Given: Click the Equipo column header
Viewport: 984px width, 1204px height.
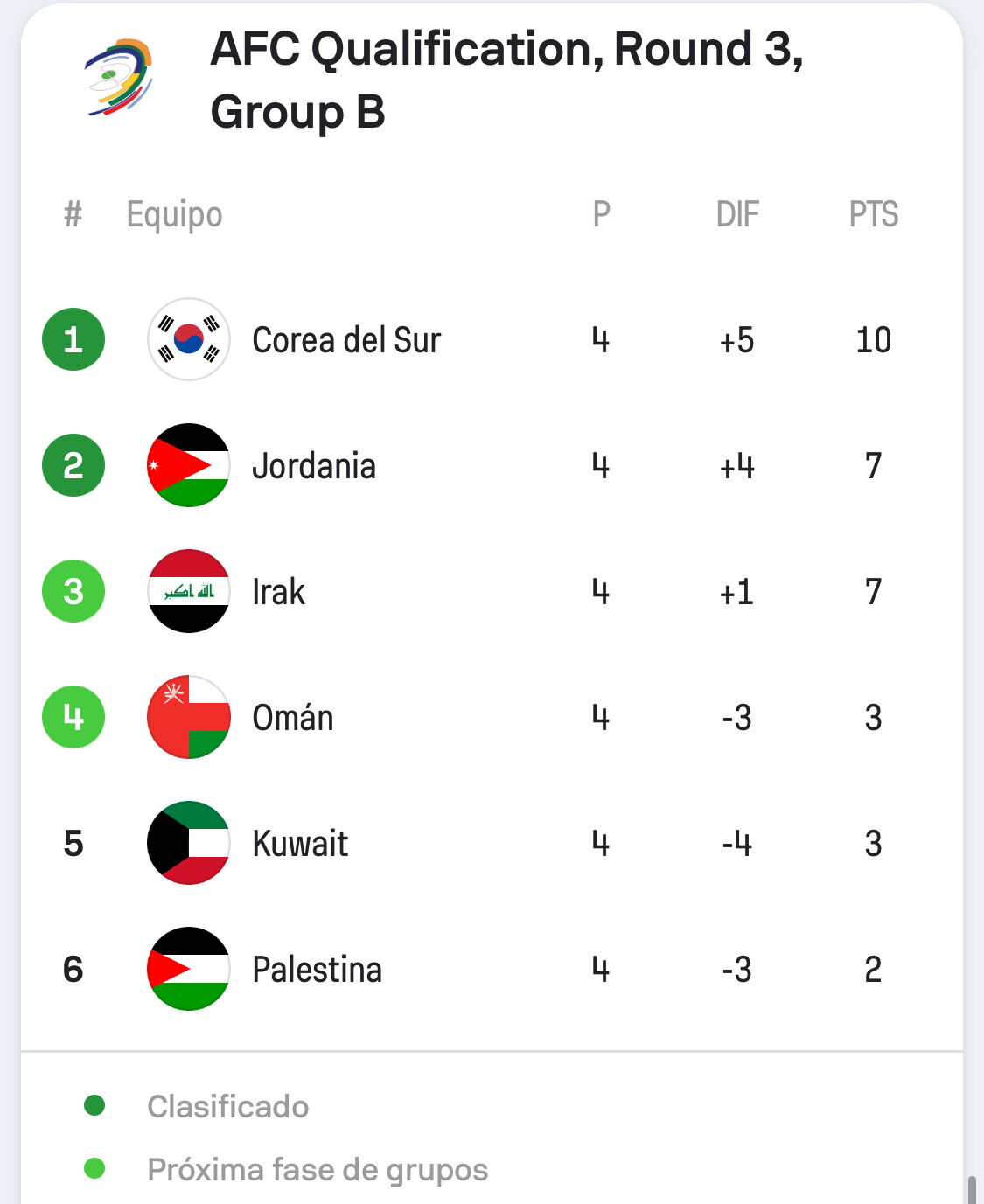Looking at the screenshot, I should pos(175,215).
